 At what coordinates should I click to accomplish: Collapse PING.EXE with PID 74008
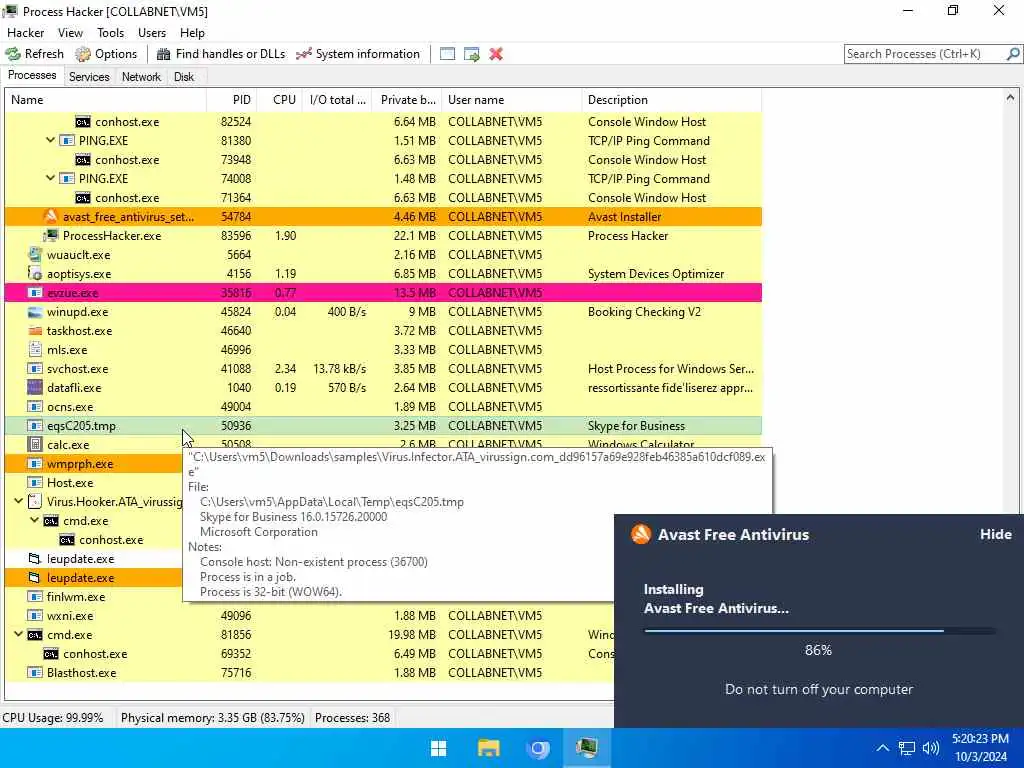point(50,178)
